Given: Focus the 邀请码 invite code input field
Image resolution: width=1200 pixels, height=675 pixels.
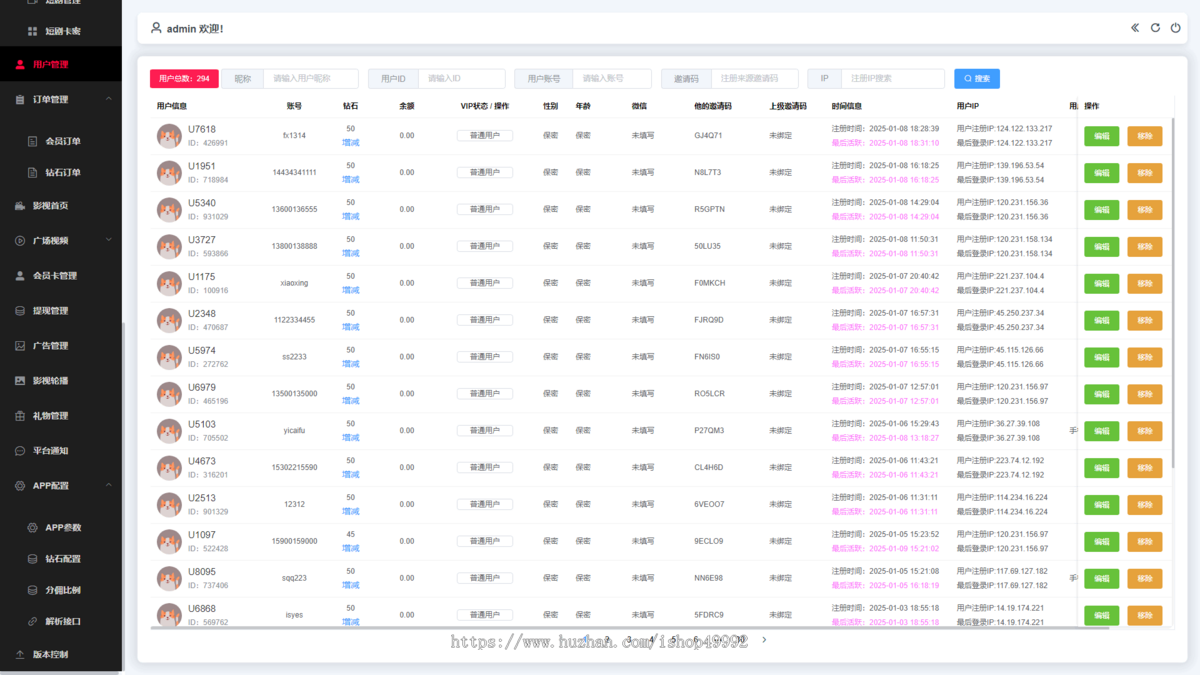Looking at the screenshot, I should point(755,79).
